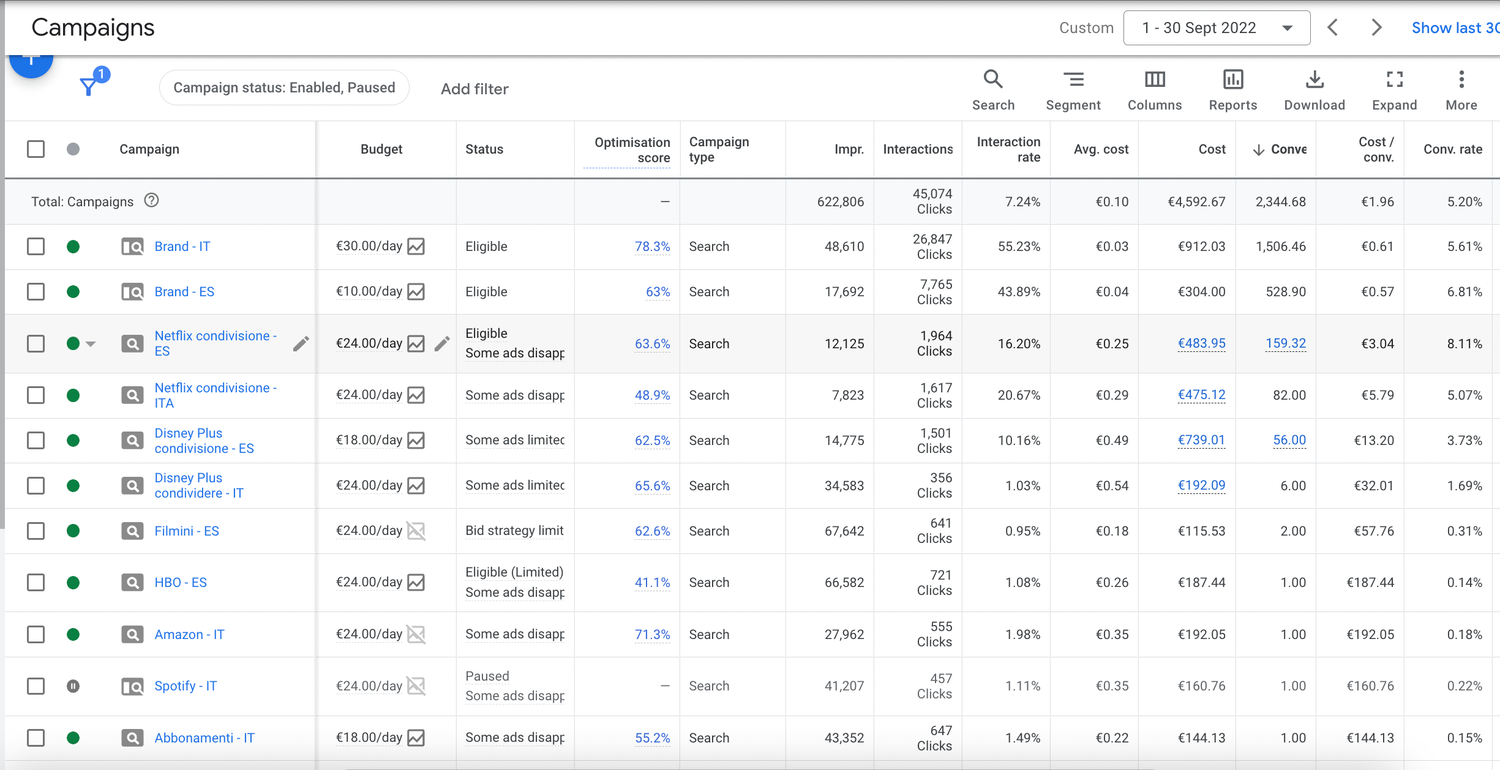The height and width of the screenshot is (770, 1500).
Task: Tick checkbox for Disney Plus condividere - IT
Action: tap(36, 486)
